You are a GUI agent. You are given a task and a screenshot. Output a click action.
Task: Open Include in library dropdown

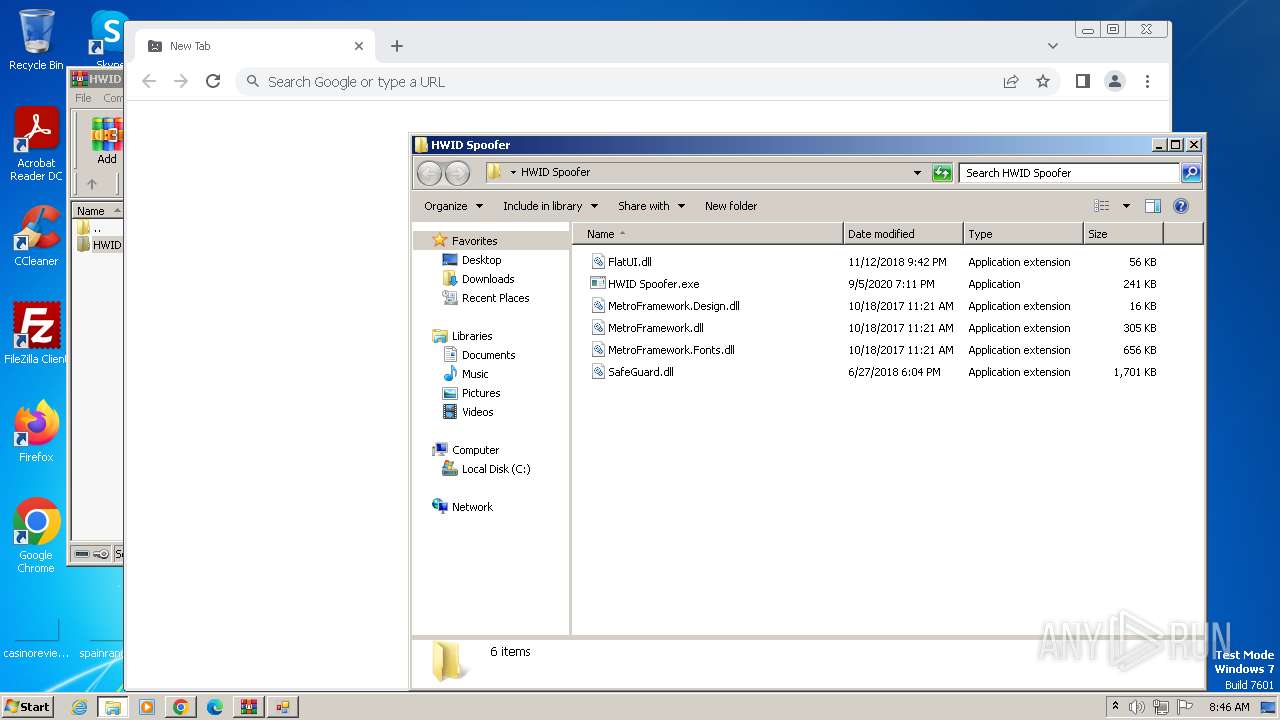point(550,206)
